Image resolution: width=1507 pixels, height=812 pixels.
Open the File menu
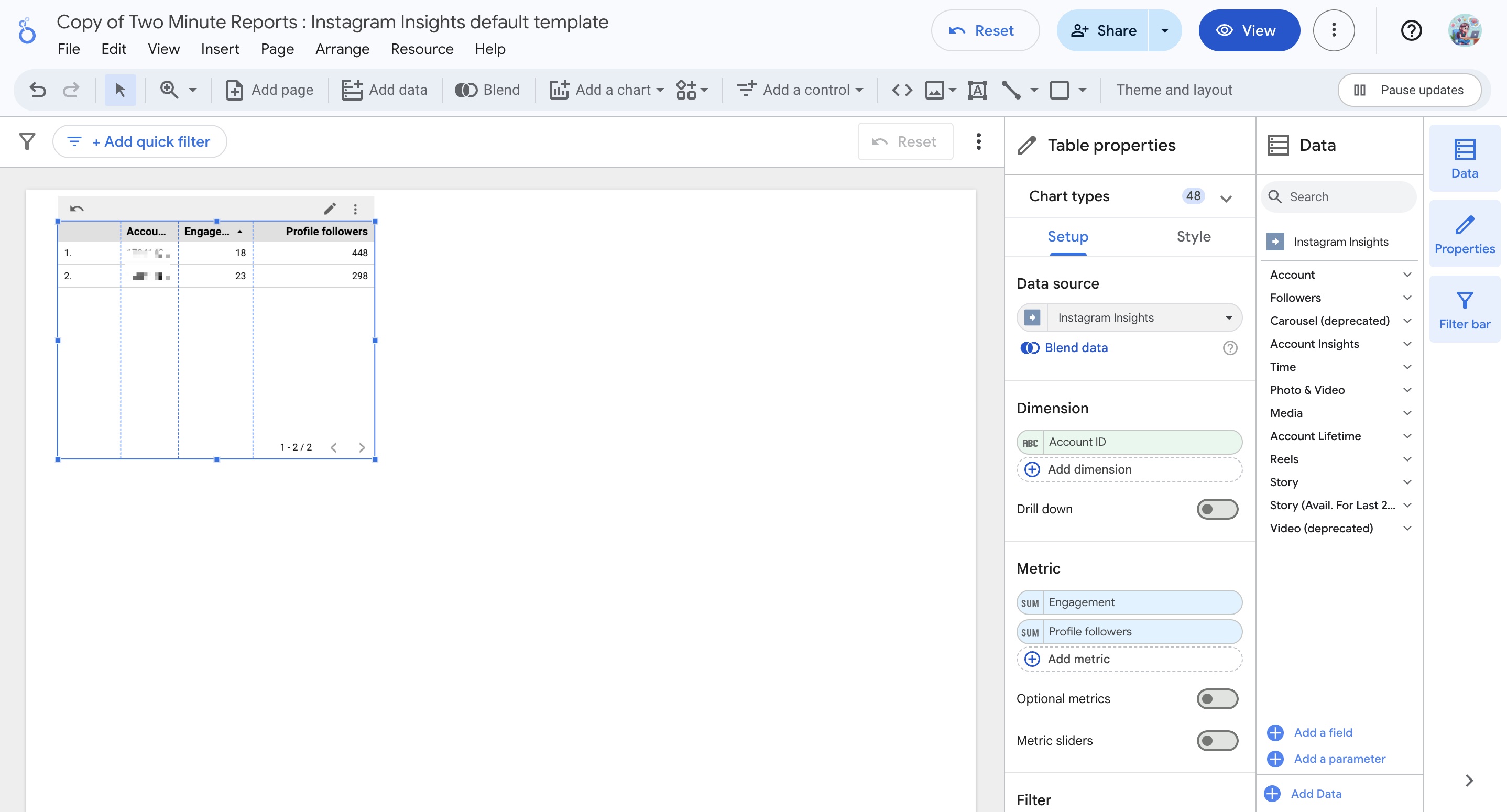coord(69,49)
